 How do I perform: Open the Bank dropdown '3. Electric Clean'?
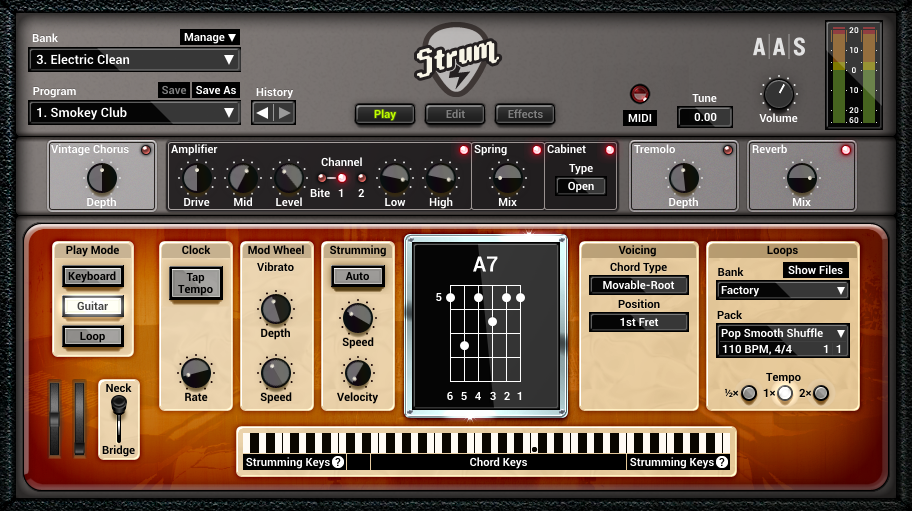134,60
